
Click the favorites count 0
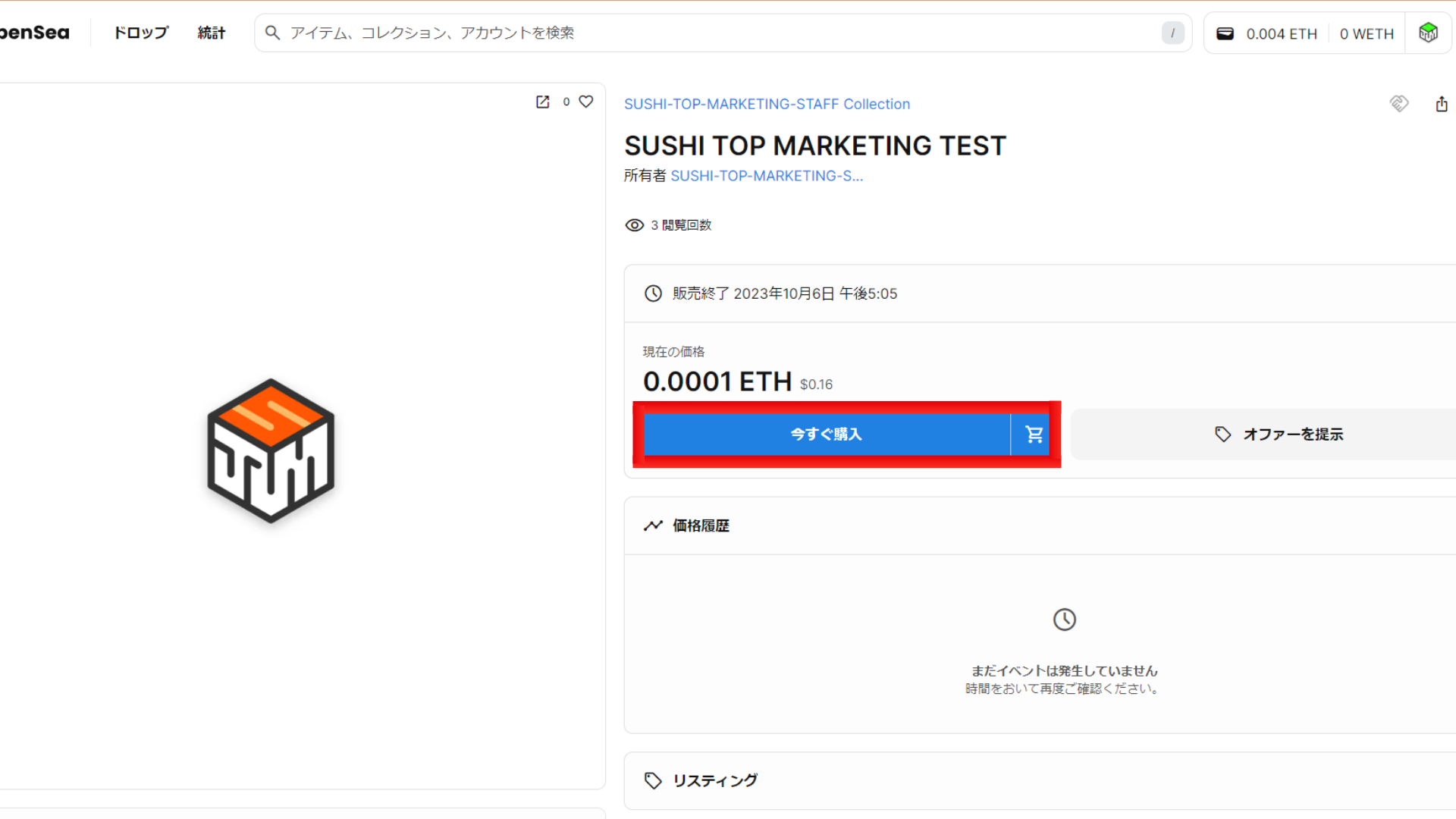pyautogui.click(x=566, y=102)
